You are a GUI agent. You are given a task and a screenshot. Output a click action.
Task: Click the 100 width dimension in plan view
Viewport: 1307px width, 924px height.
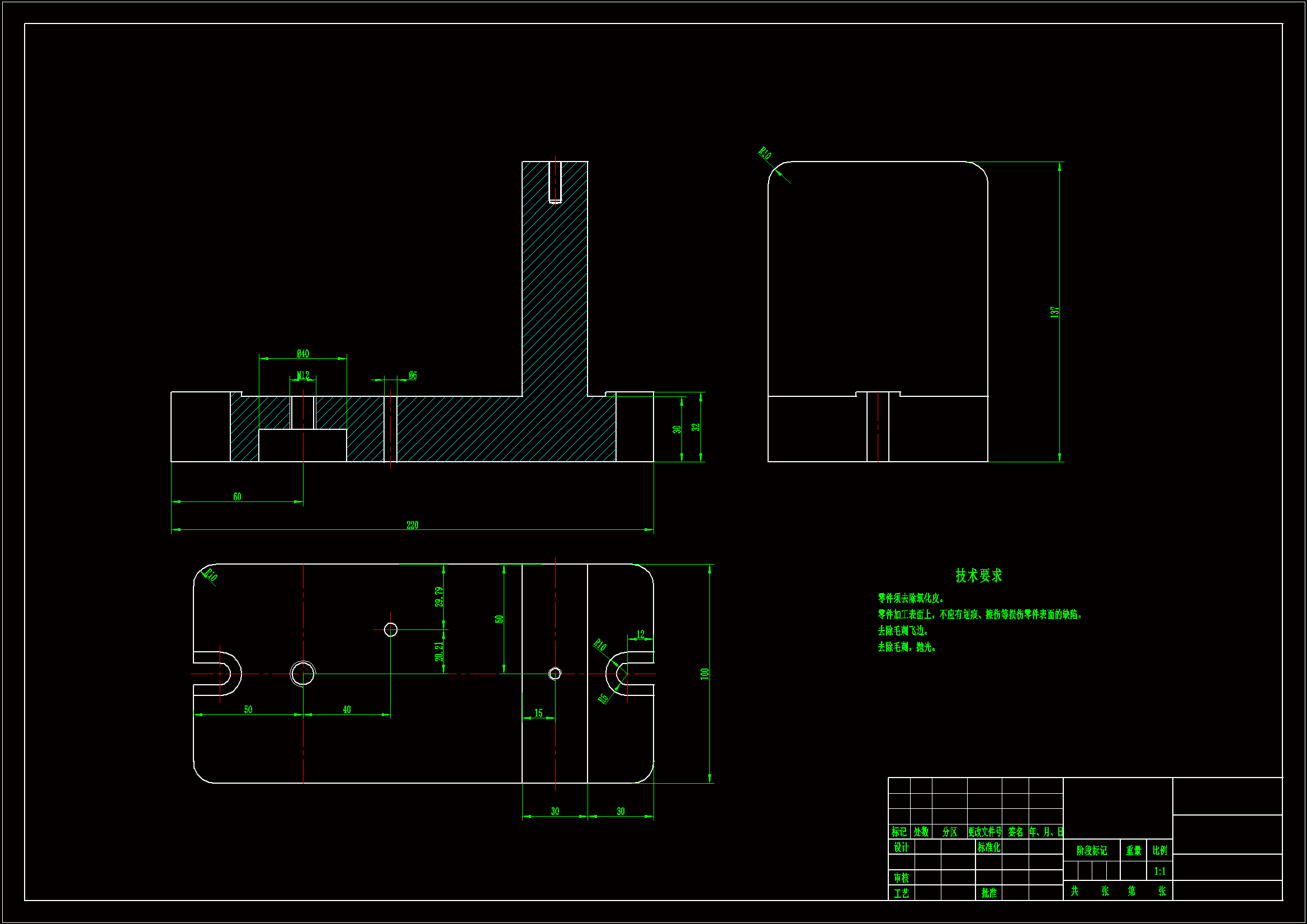click(x=705, y=674)
